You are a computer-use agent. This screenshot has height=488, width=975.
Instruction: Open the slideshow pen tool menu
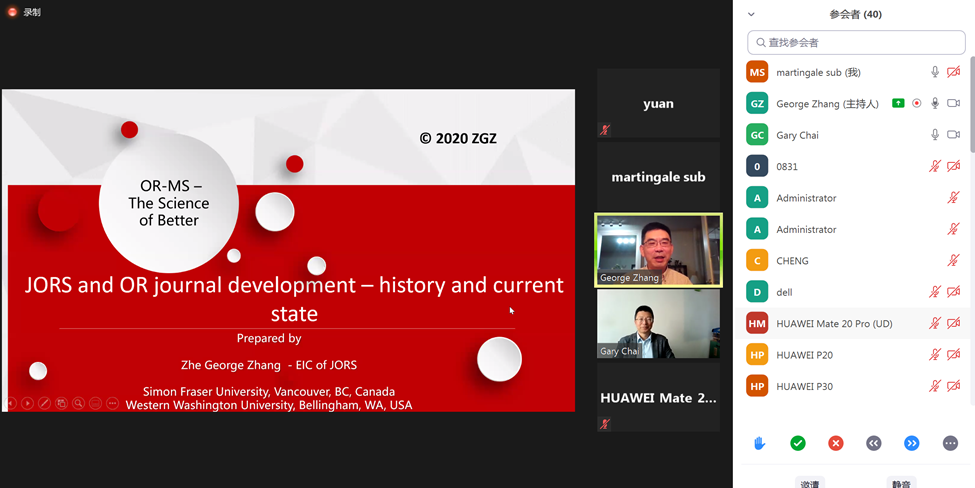point(44,403)
